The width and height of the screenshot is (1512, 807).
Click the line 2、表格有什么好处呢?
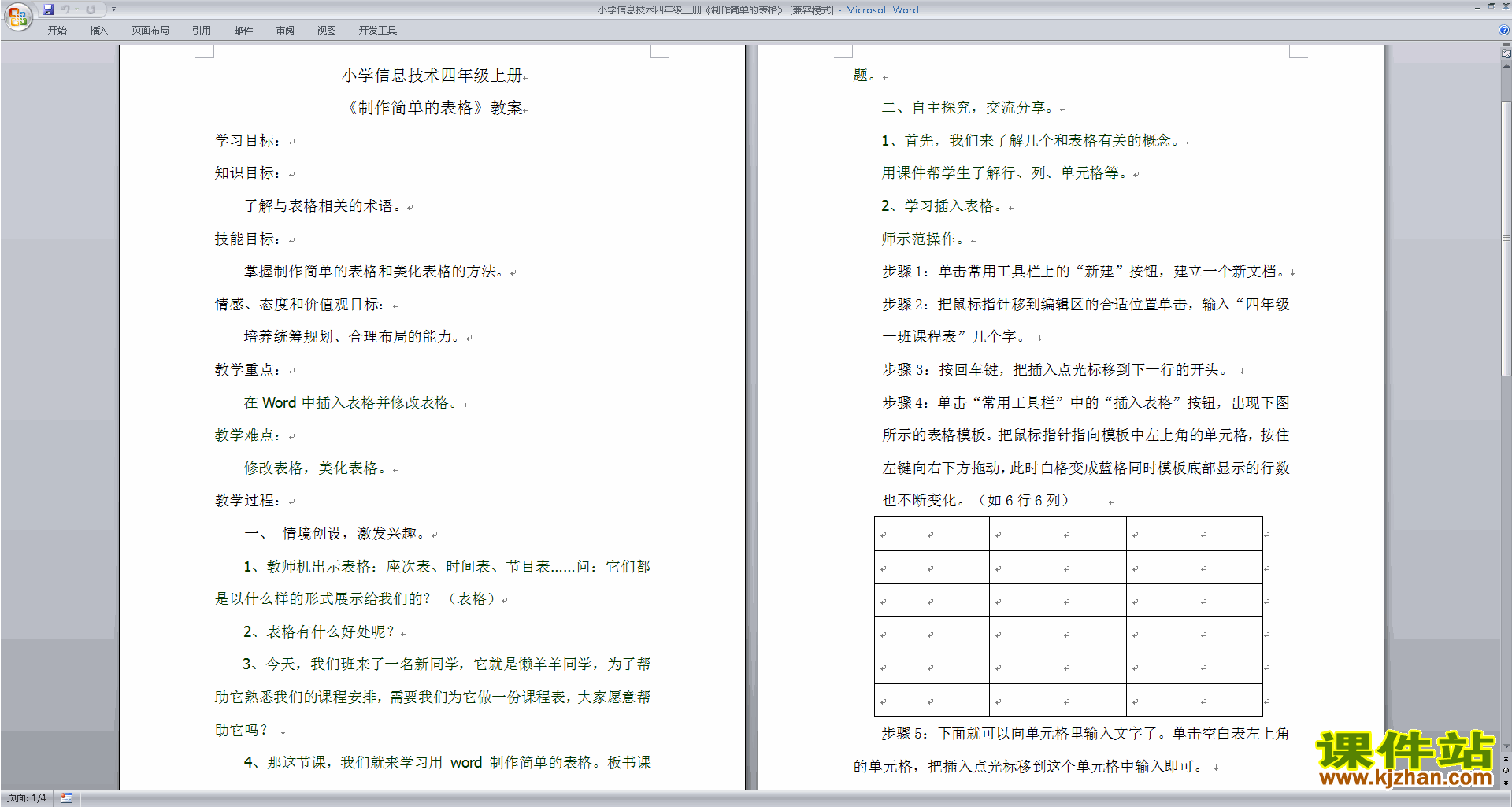[319, 632]
